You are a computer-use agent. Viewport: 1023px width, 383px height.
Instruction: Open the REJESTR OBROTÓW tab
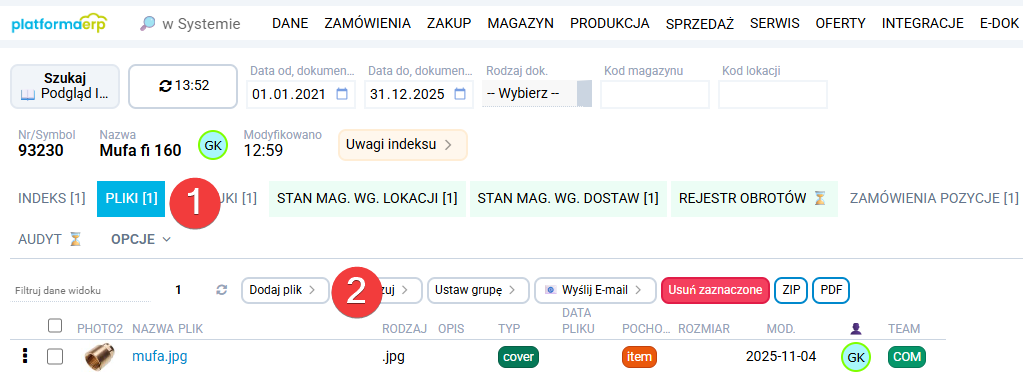[x=754, y=198]
